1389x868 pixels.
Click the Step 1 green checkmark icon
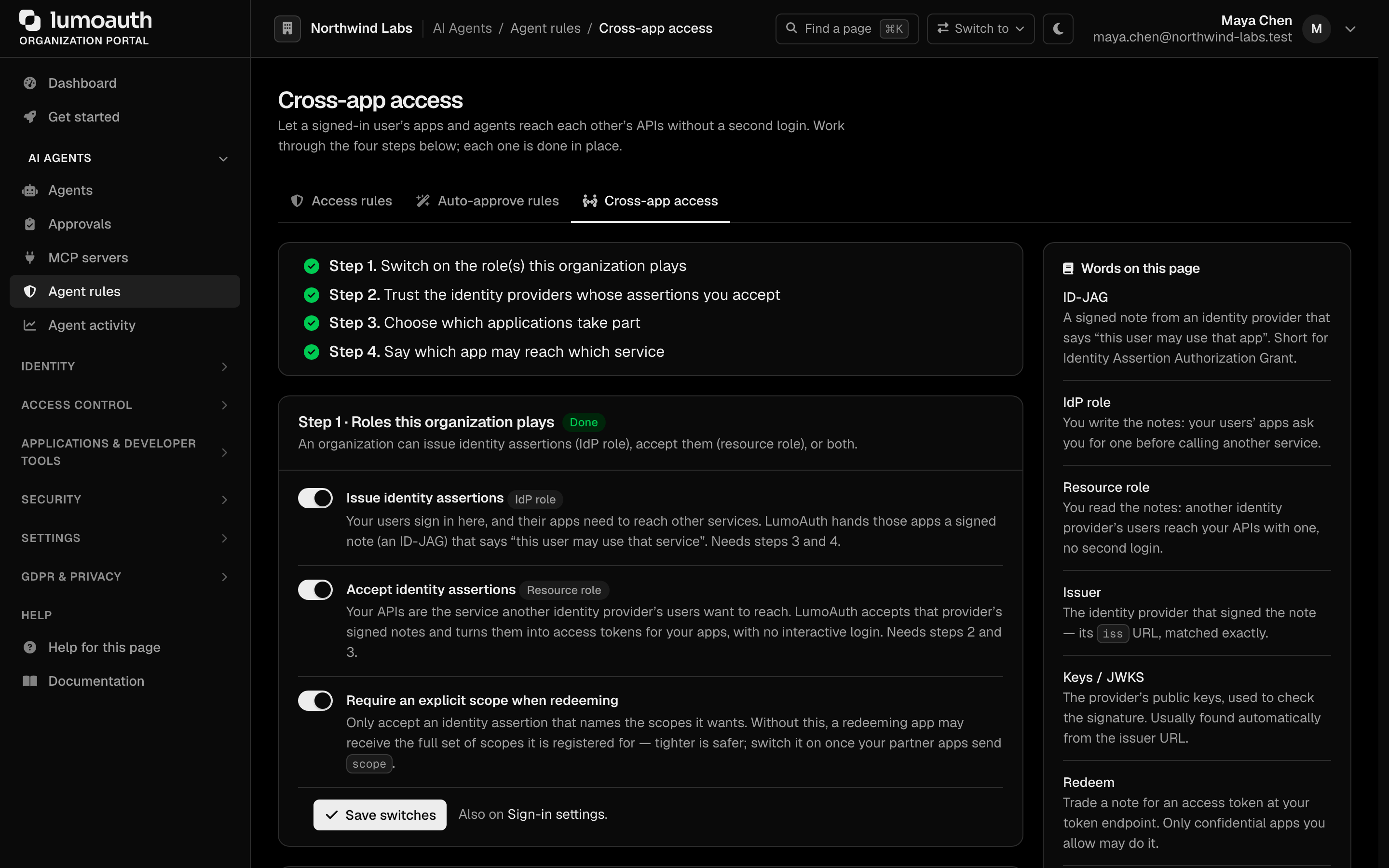[311, 266]
